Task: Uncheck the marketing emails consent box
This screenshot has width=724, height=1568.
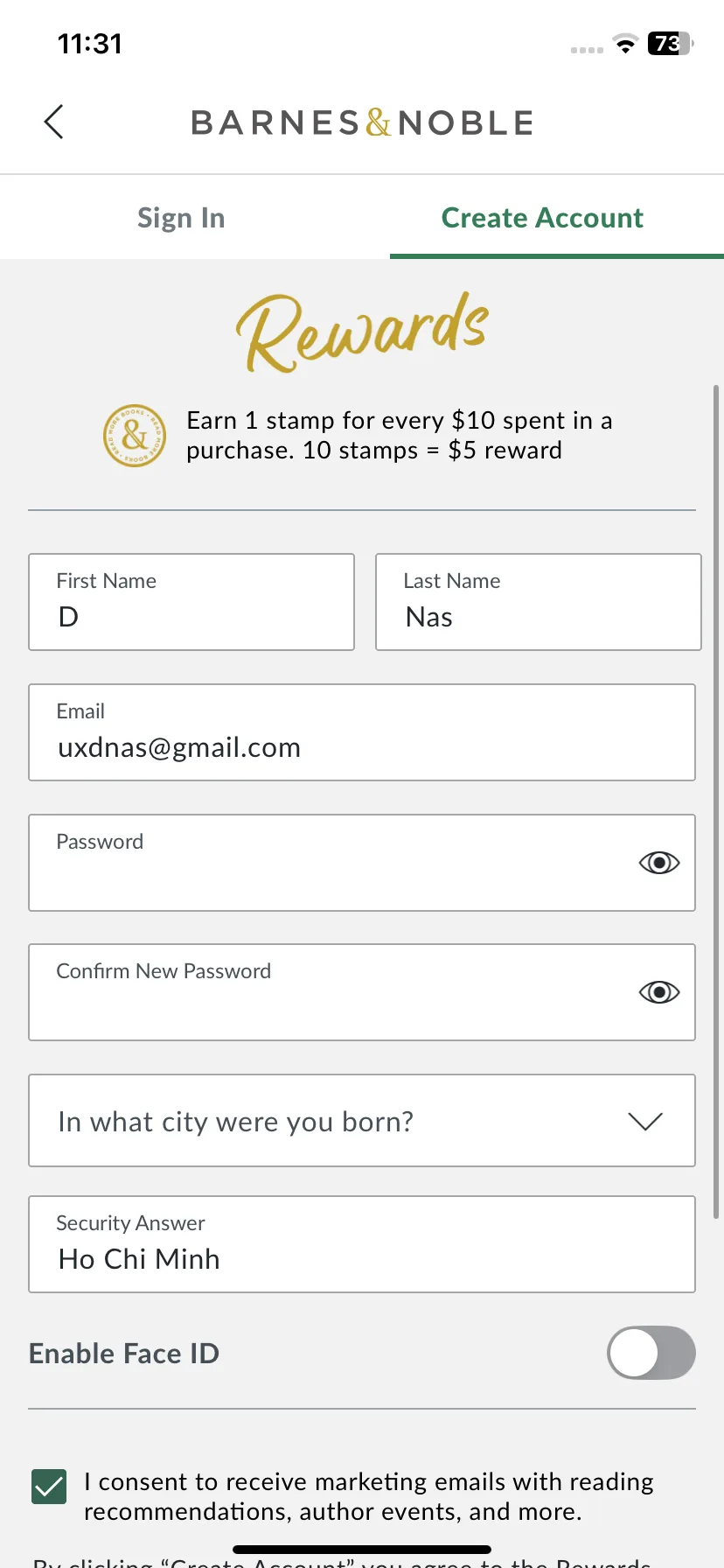Action: [49, 1487]
